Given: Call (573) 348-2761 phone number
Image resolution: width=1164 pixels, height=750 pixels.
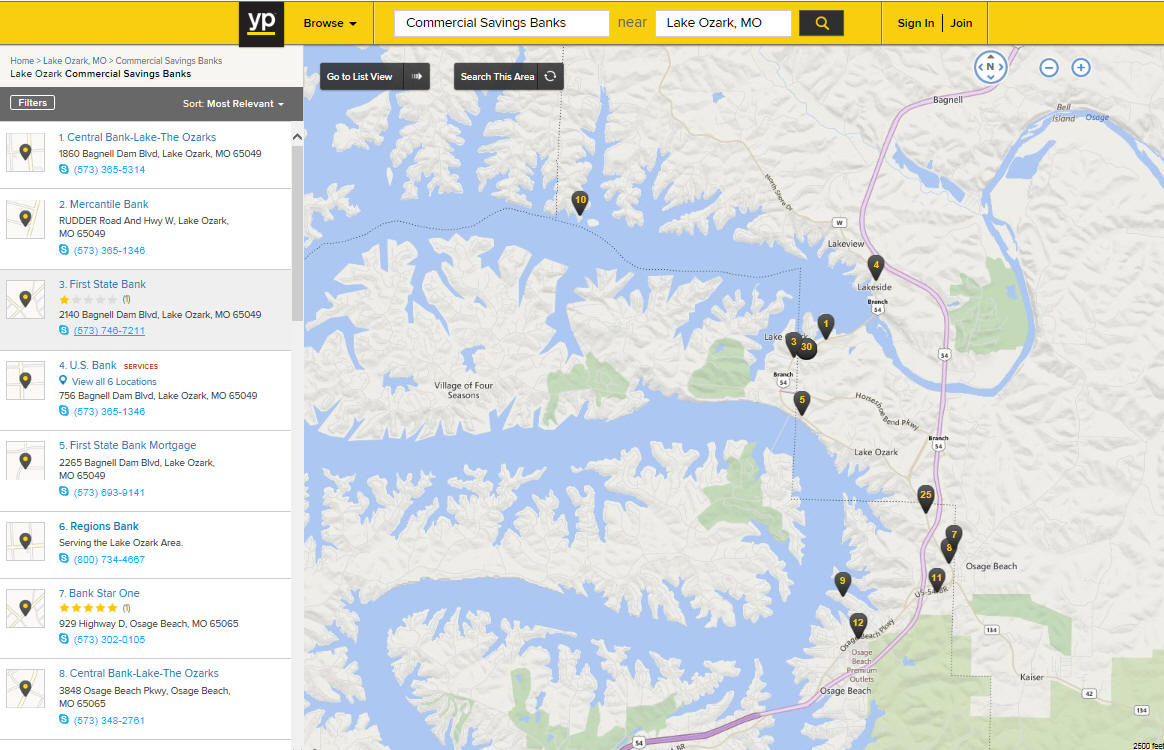Looking at the screenshot, I should [109, 721].
